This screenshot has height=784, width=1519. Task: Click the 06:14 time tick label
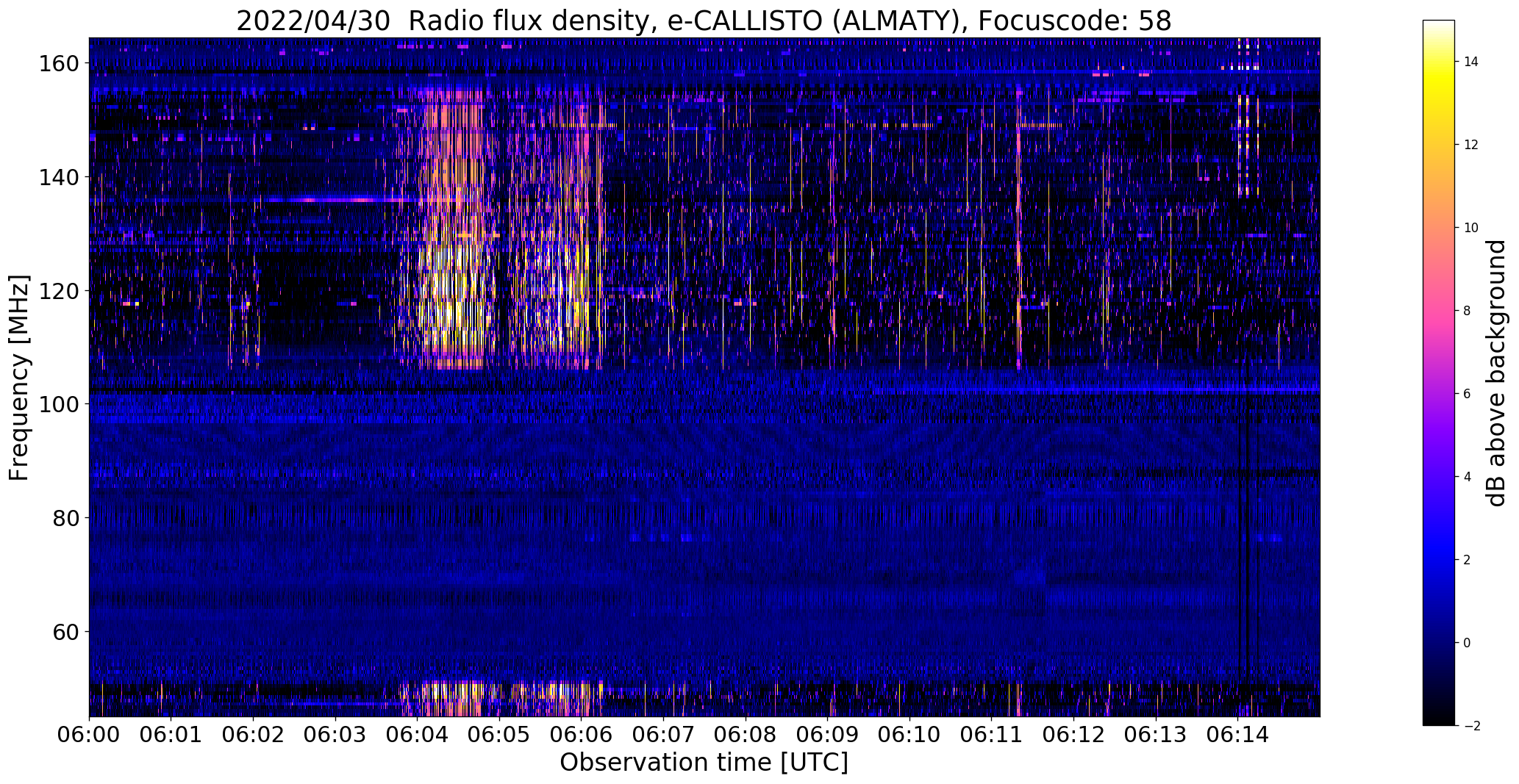click(x=1237, y=733)
